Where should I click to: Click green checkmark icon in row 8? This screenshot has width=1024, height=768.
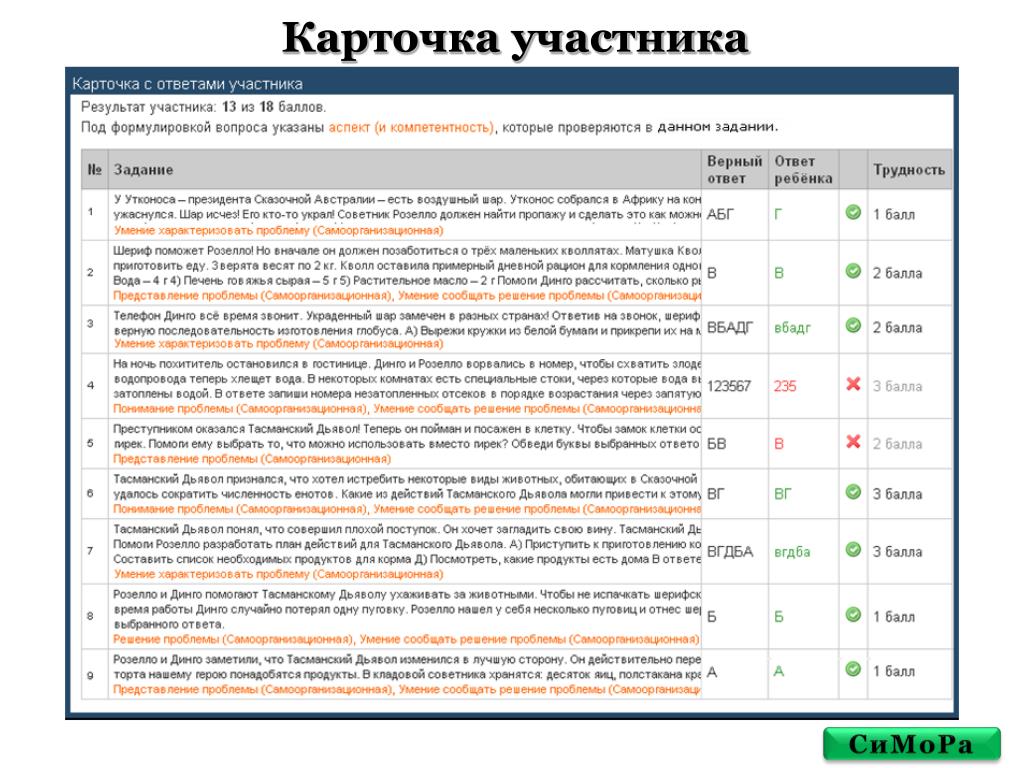[x=853, y=614]
